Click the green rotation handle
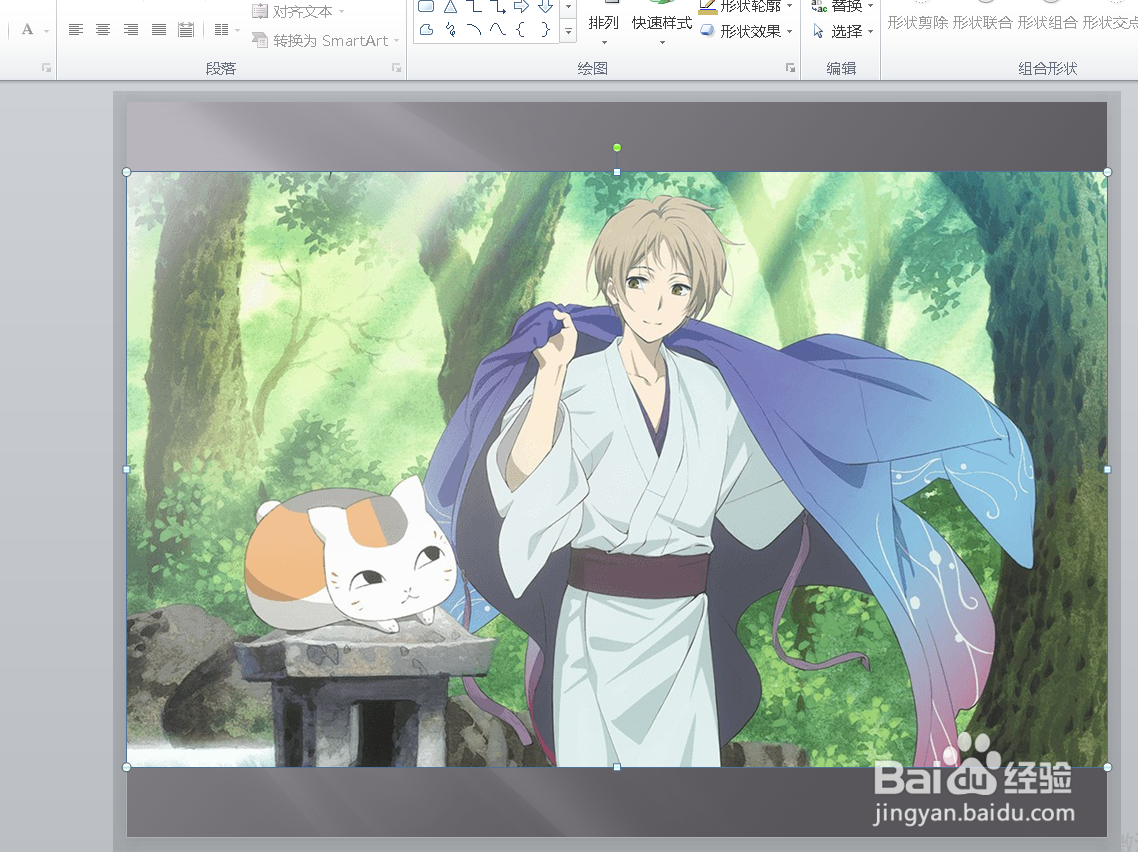Image resolution: width=1138 pixels, height=852 pixels. (617, 148)
